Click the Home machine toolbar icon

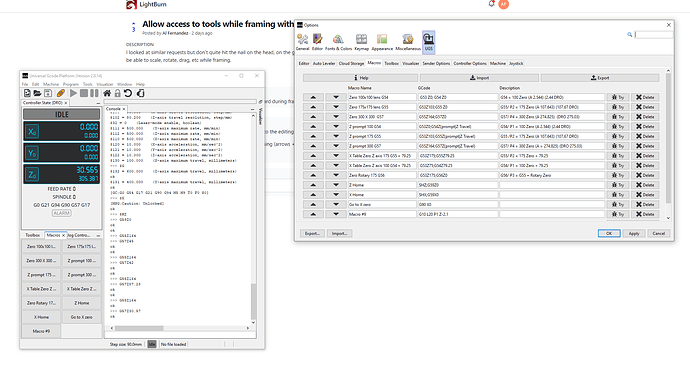pos(107,93)
